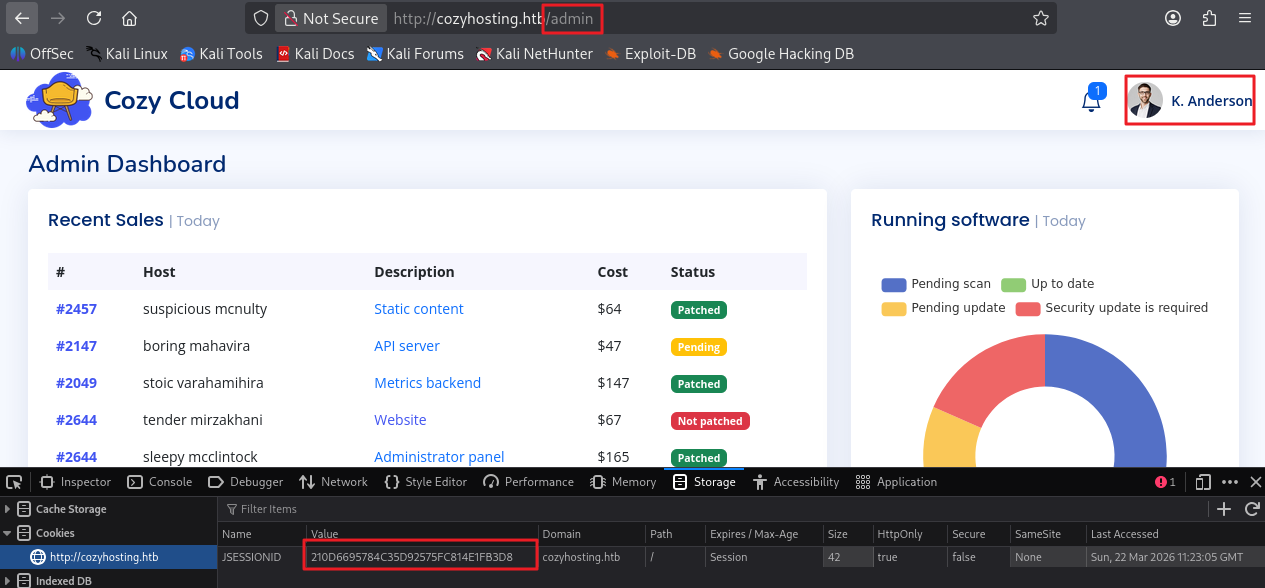
Task: Open the Firefox extensions puzzle icon
Action: [1209, 18]
